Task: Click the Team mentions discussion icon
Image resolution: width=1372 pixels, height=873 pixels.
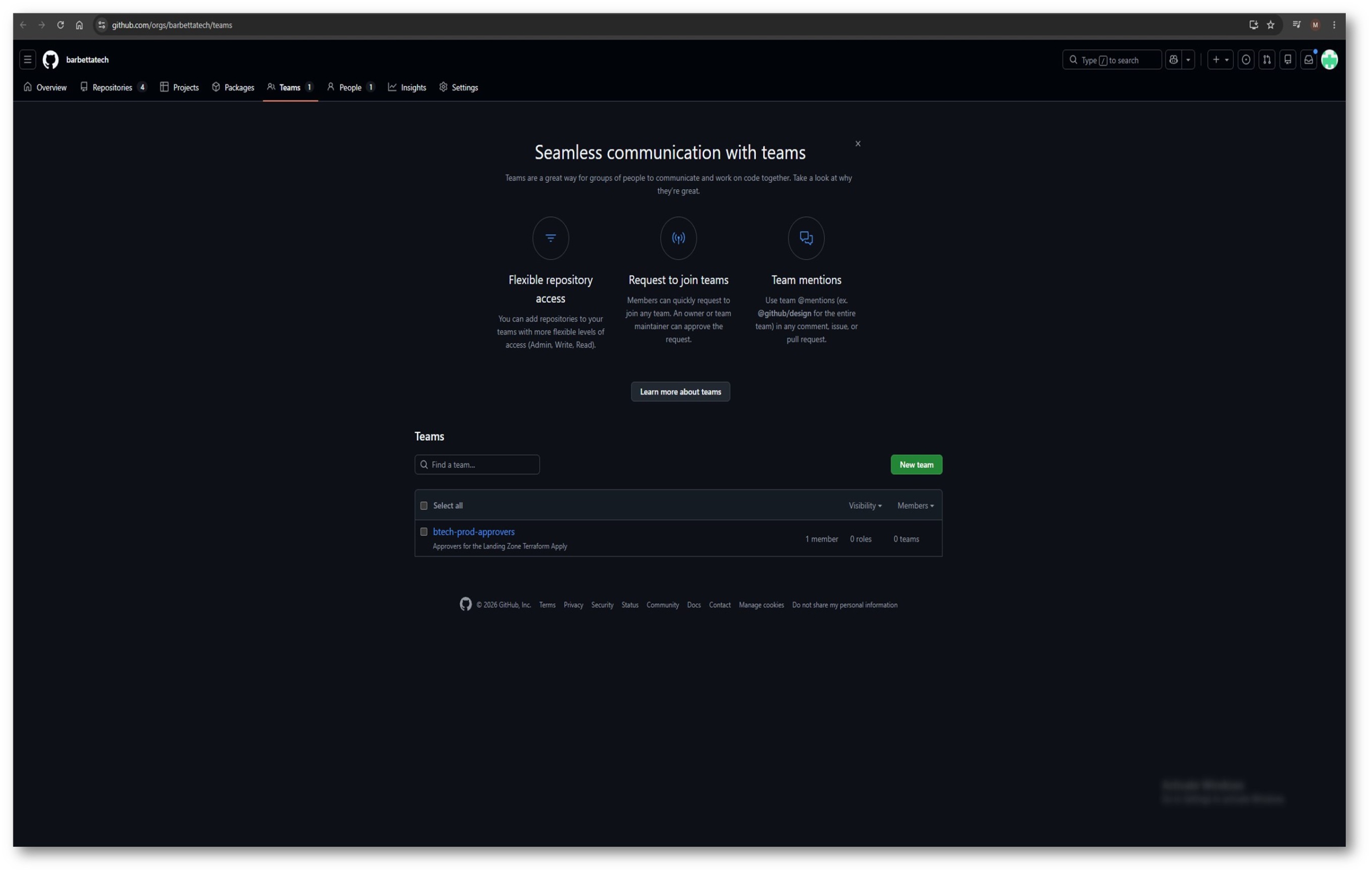Action: tap(806, 238)
